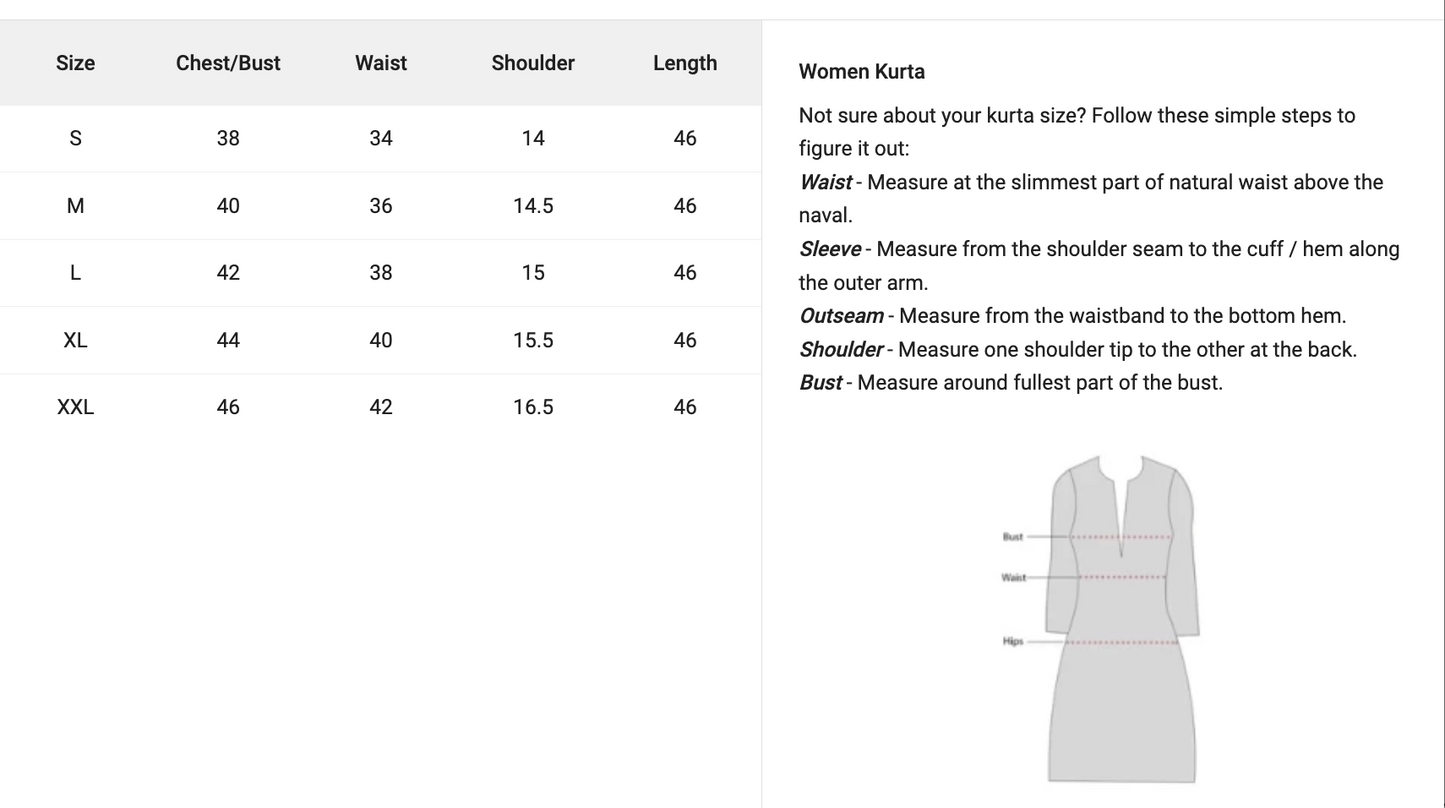
Task: Click the kurta measurement diagram
Action: pyautogui.click(x=1121, y=618)
